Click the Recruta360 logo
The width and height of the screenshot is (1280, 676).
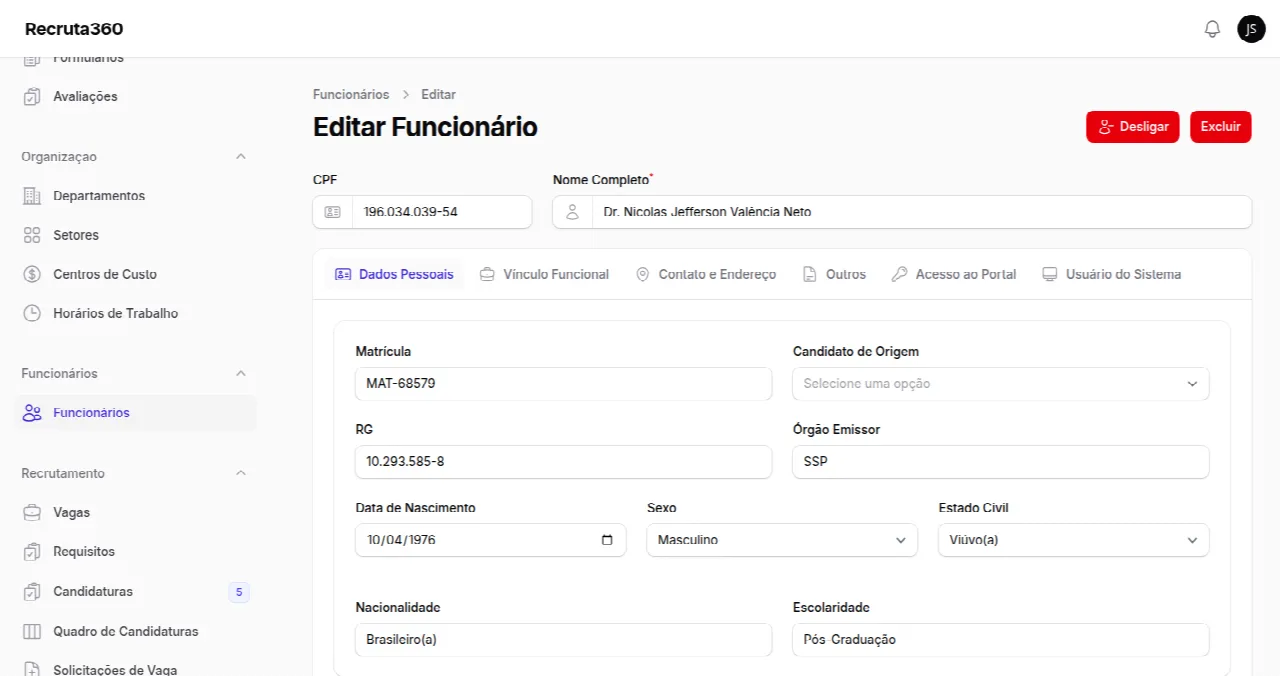point(74,29)
